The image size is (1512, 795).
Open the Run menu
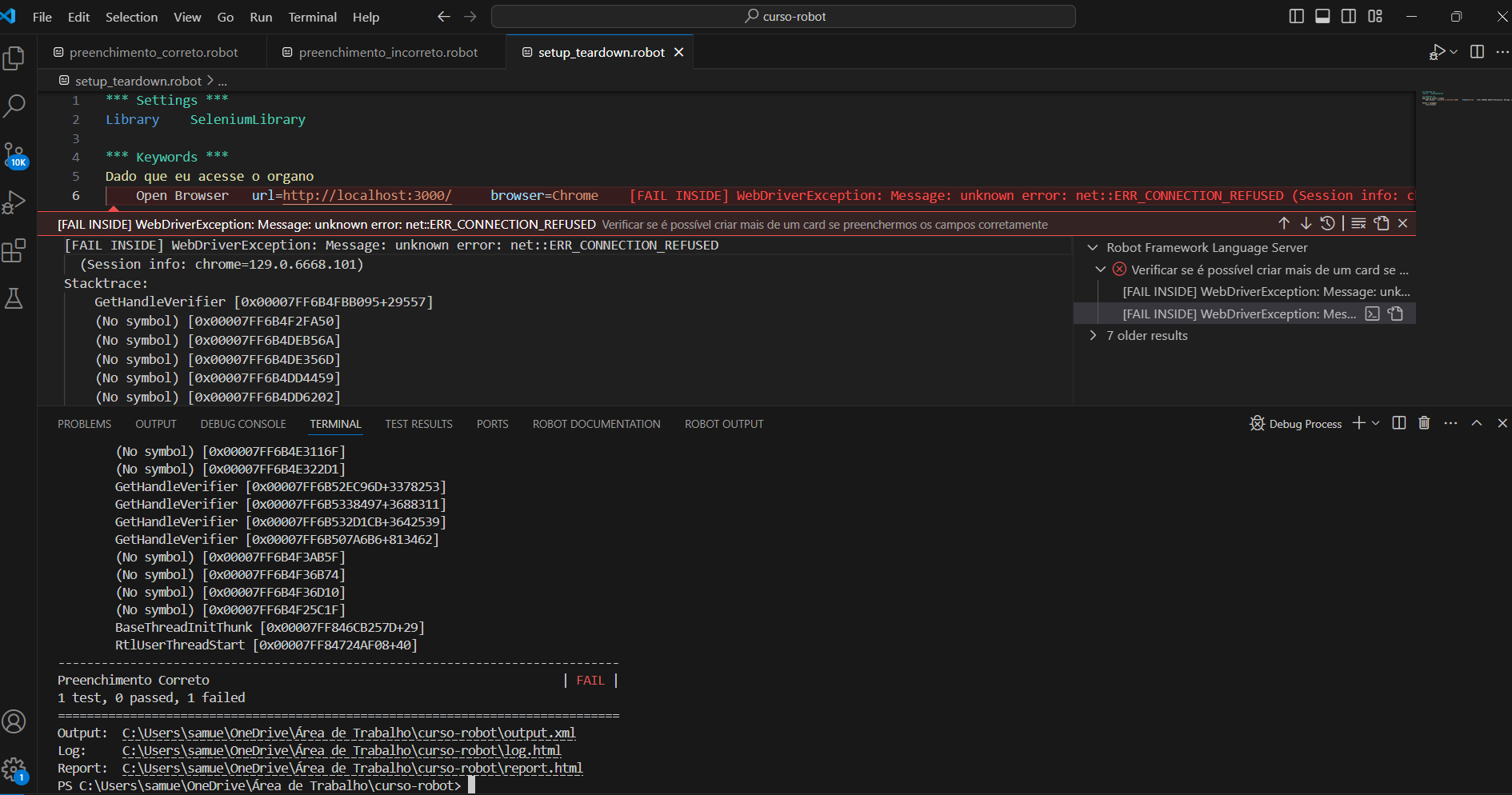tap(261, 17)
